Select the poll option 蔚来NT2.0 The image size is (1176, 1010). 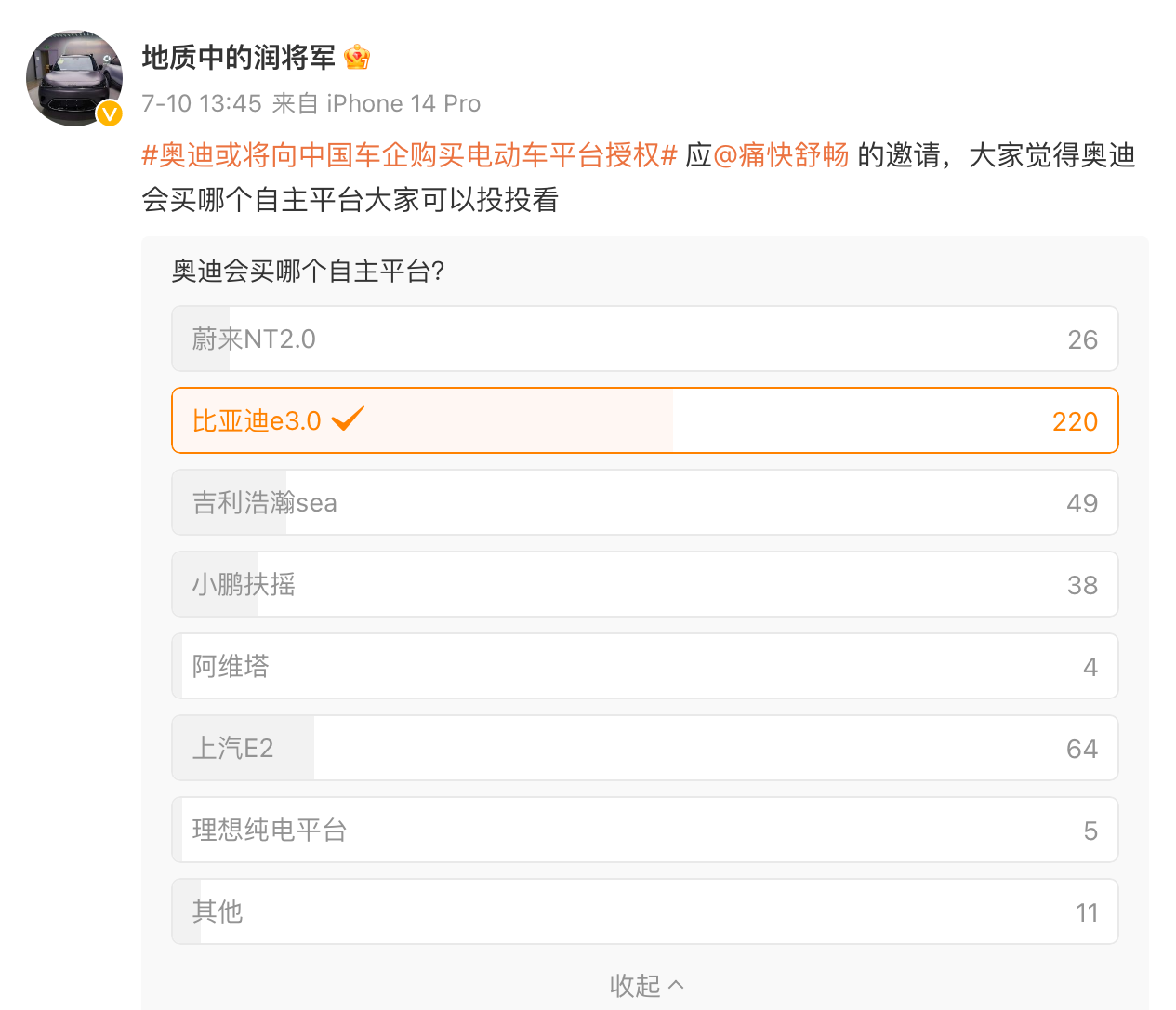(x=645, y=339)
